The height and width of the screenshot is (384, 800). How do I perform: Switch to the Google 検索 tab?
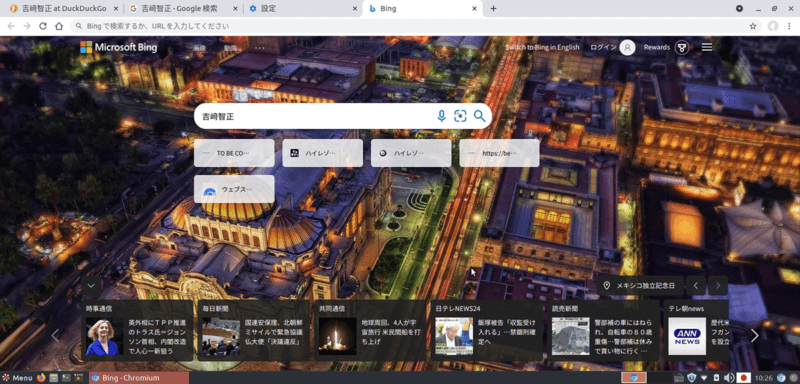coord(183,9)
